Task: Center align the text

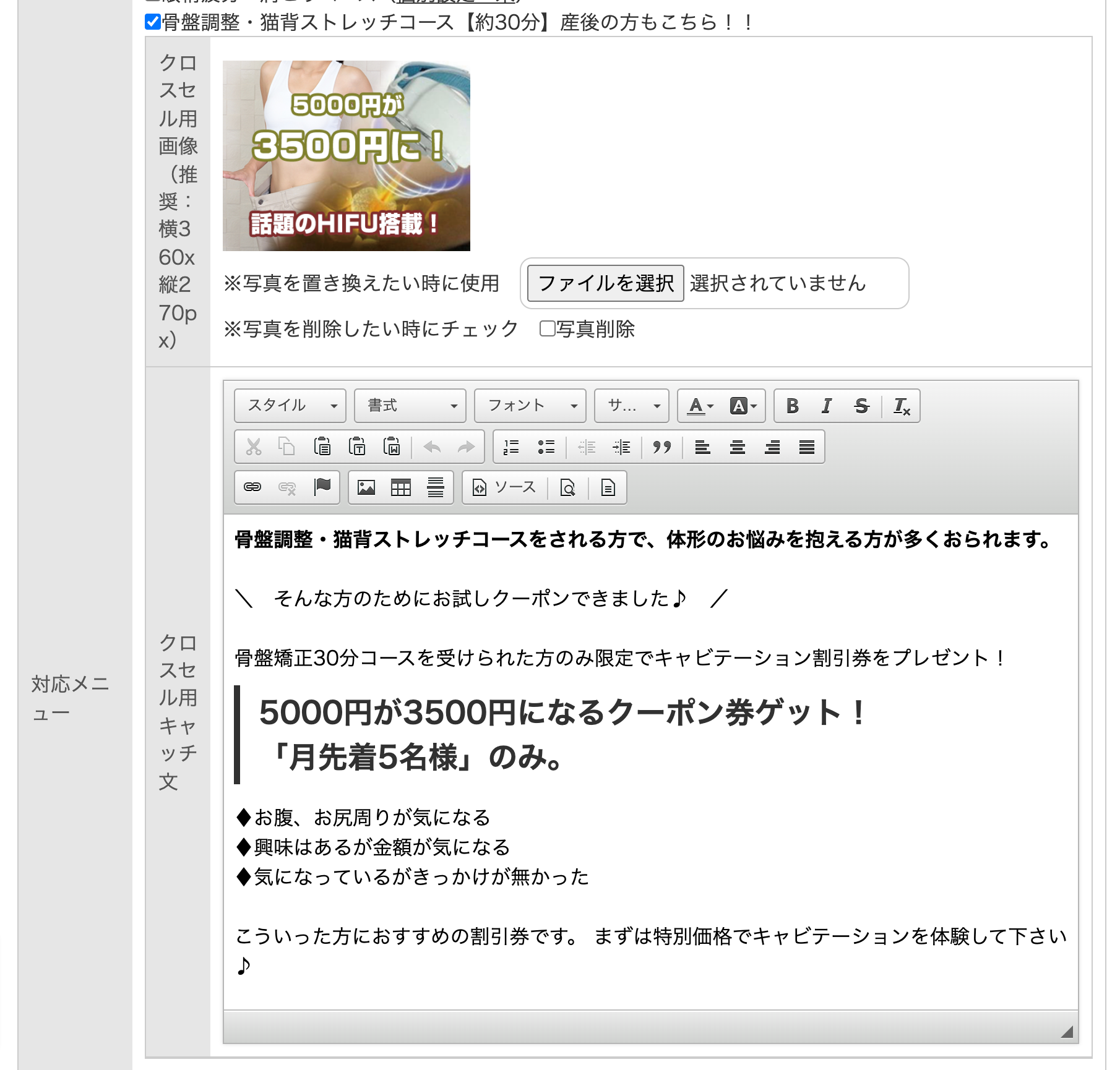Action: click(x=737, y=447)
